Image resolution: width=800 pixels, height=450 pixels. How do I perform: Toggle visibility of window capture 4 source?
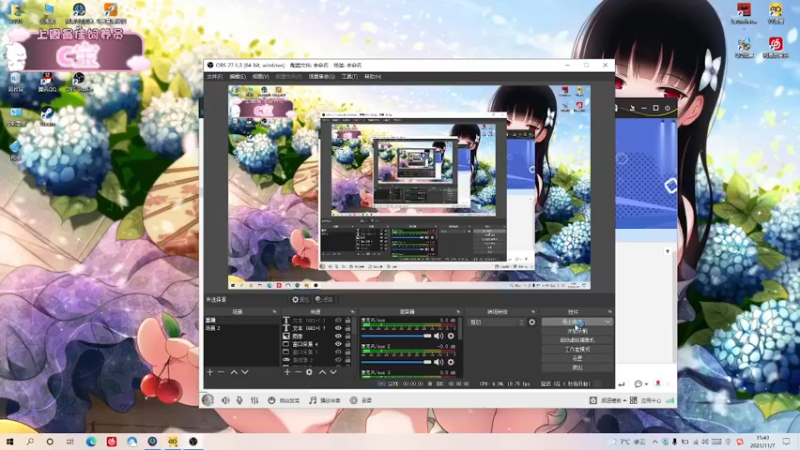tap(338, 344)
